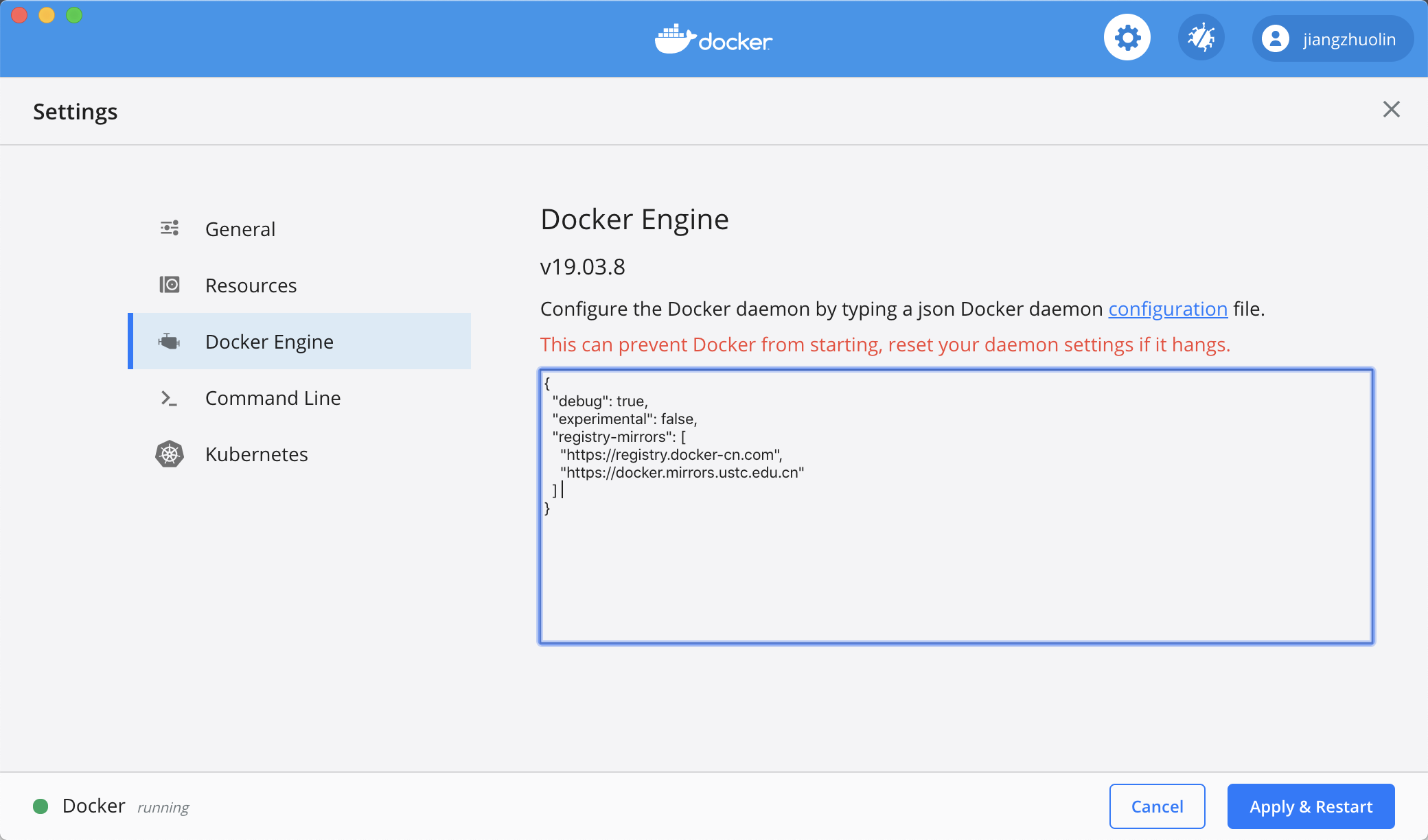Click the Docker Engine heading

pyautogui.click(x=634, y=220)
